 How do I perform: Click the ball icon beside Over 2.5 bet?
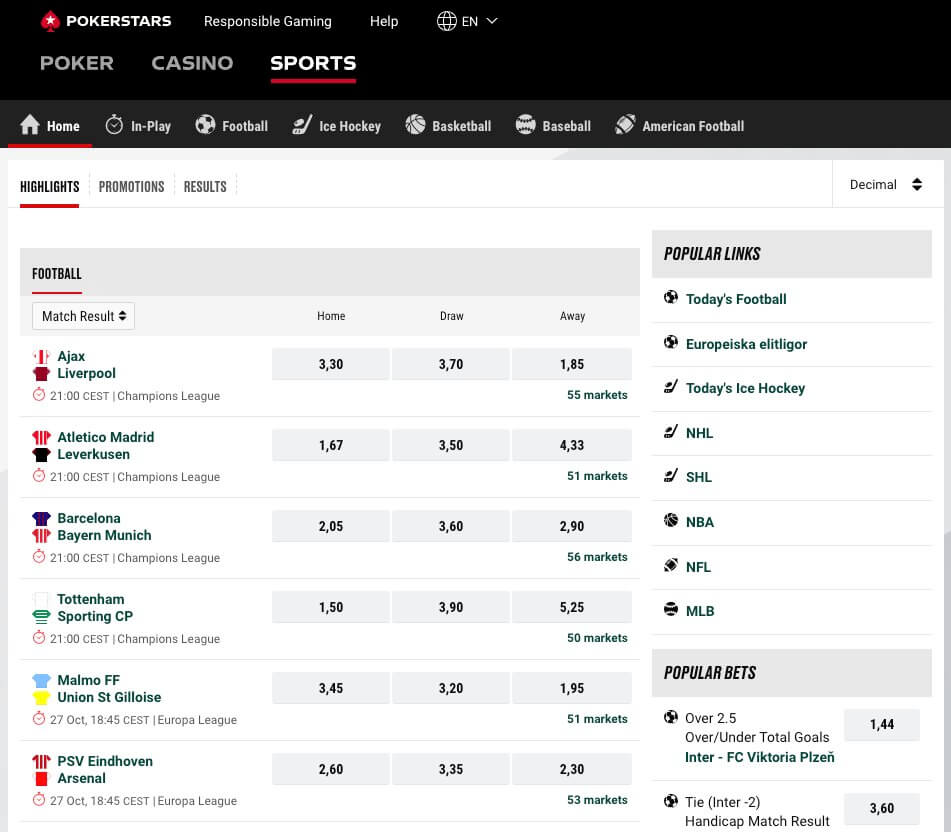click(x=671, y=717)
